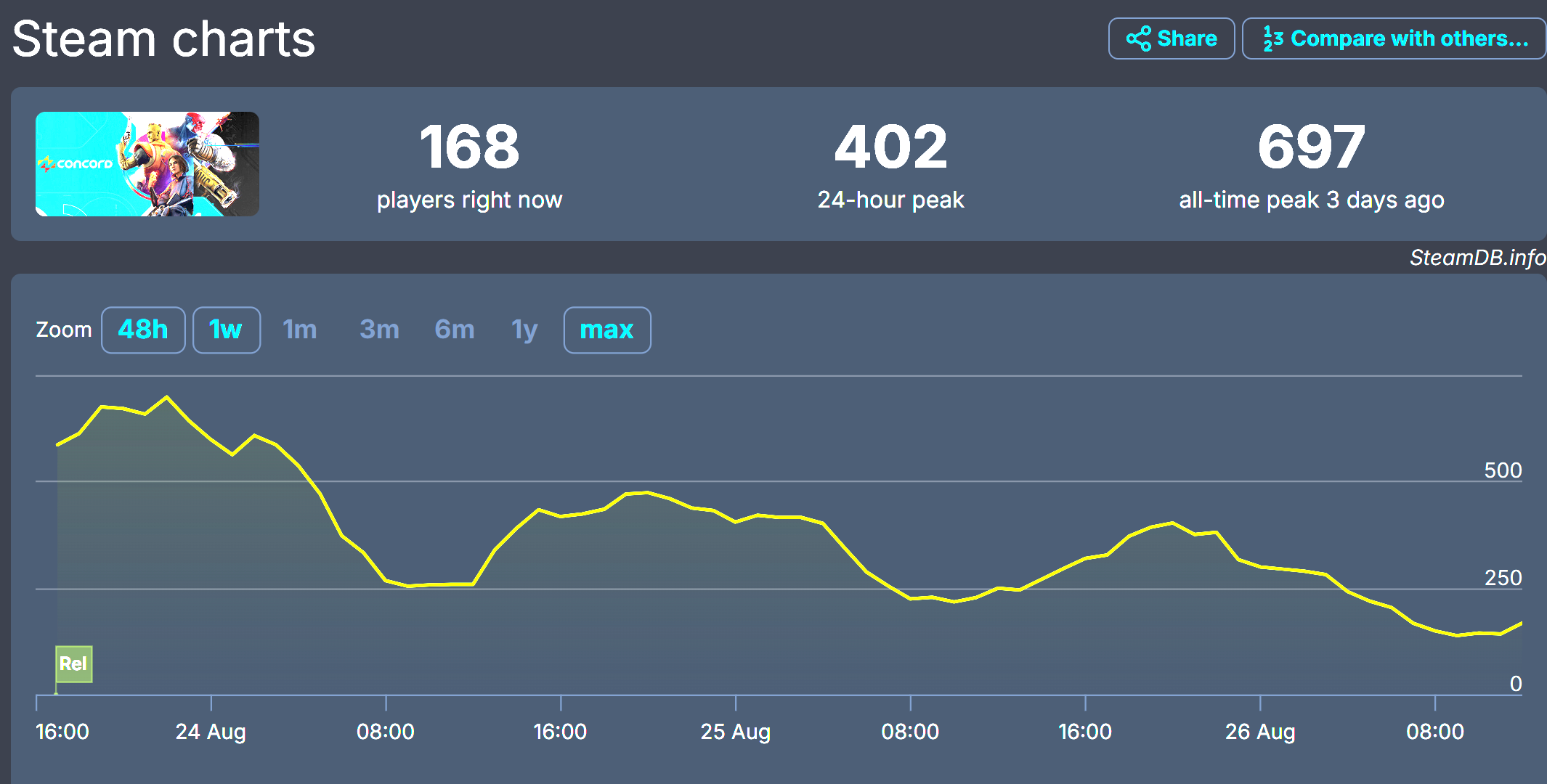Click the 24 Aug axis label
This screenshot has height=784, width=1547.
coord(211,732)
